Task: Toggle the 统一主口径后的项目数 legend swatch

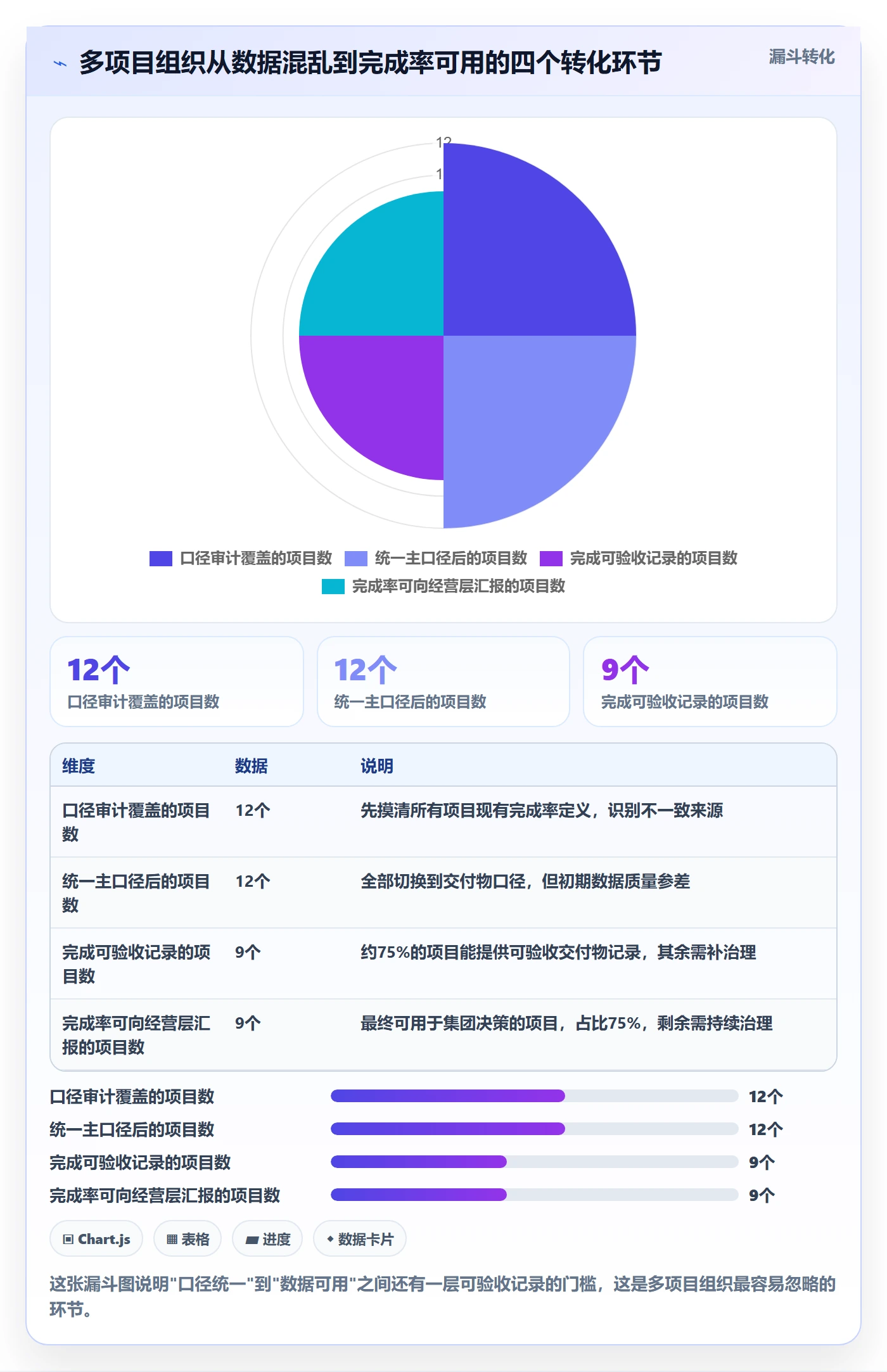Action: click(x=356, y=559)
